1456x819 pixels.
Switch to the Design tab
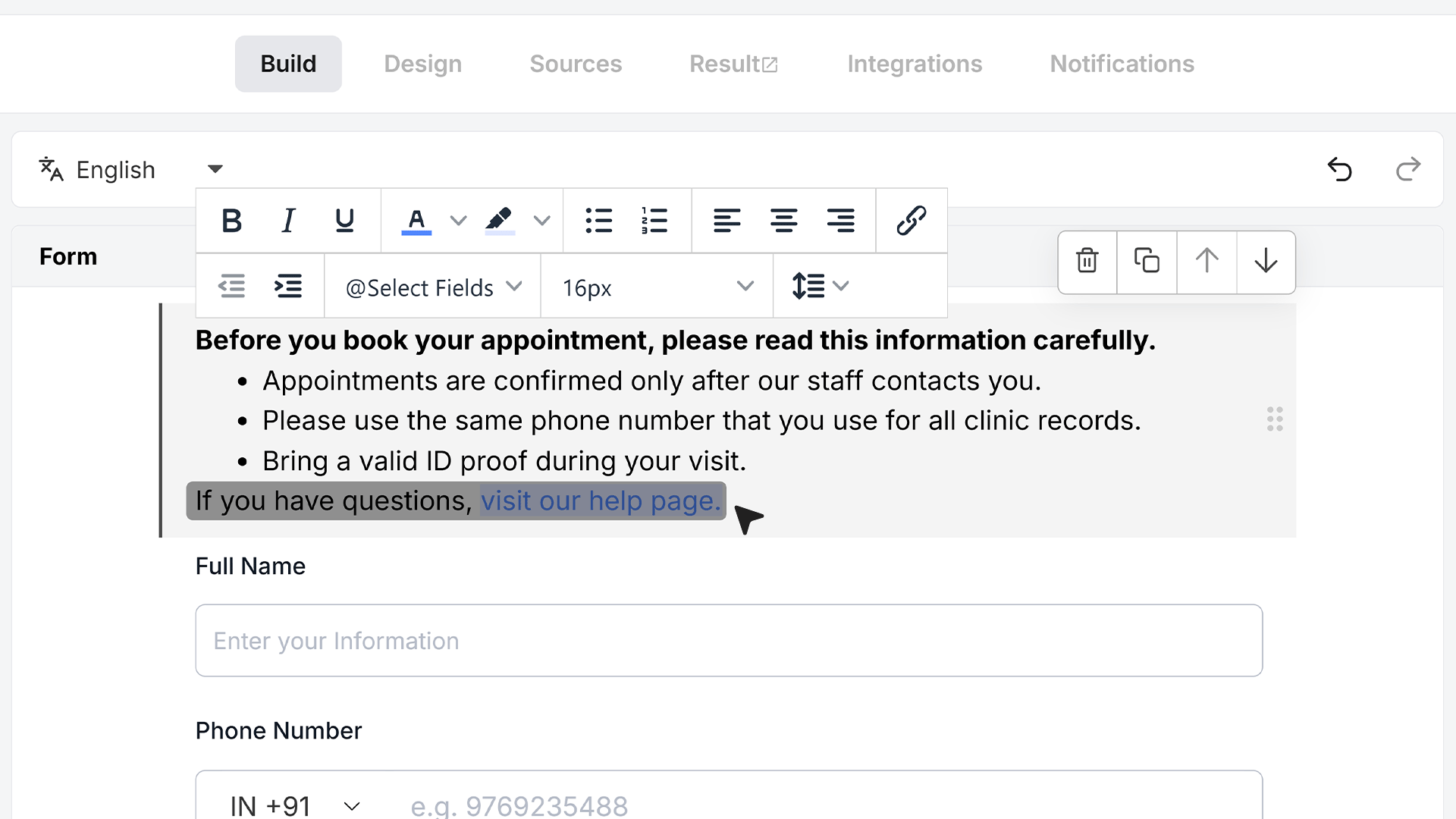click(x=422, y=64)
